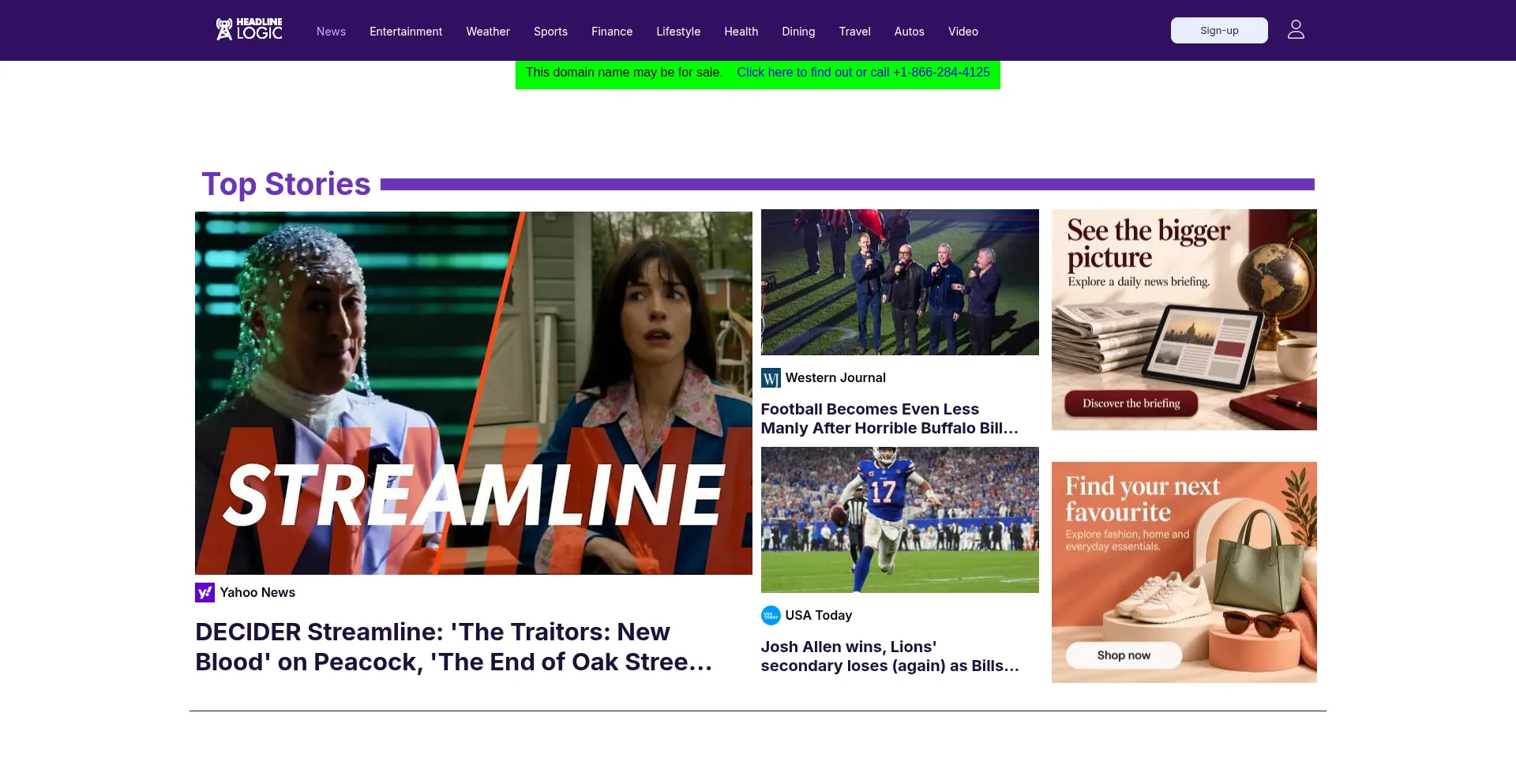Open the Football Becomes Even Less Manly headline
Viewport: 1516px width, 784px height.
coord(890,418)
